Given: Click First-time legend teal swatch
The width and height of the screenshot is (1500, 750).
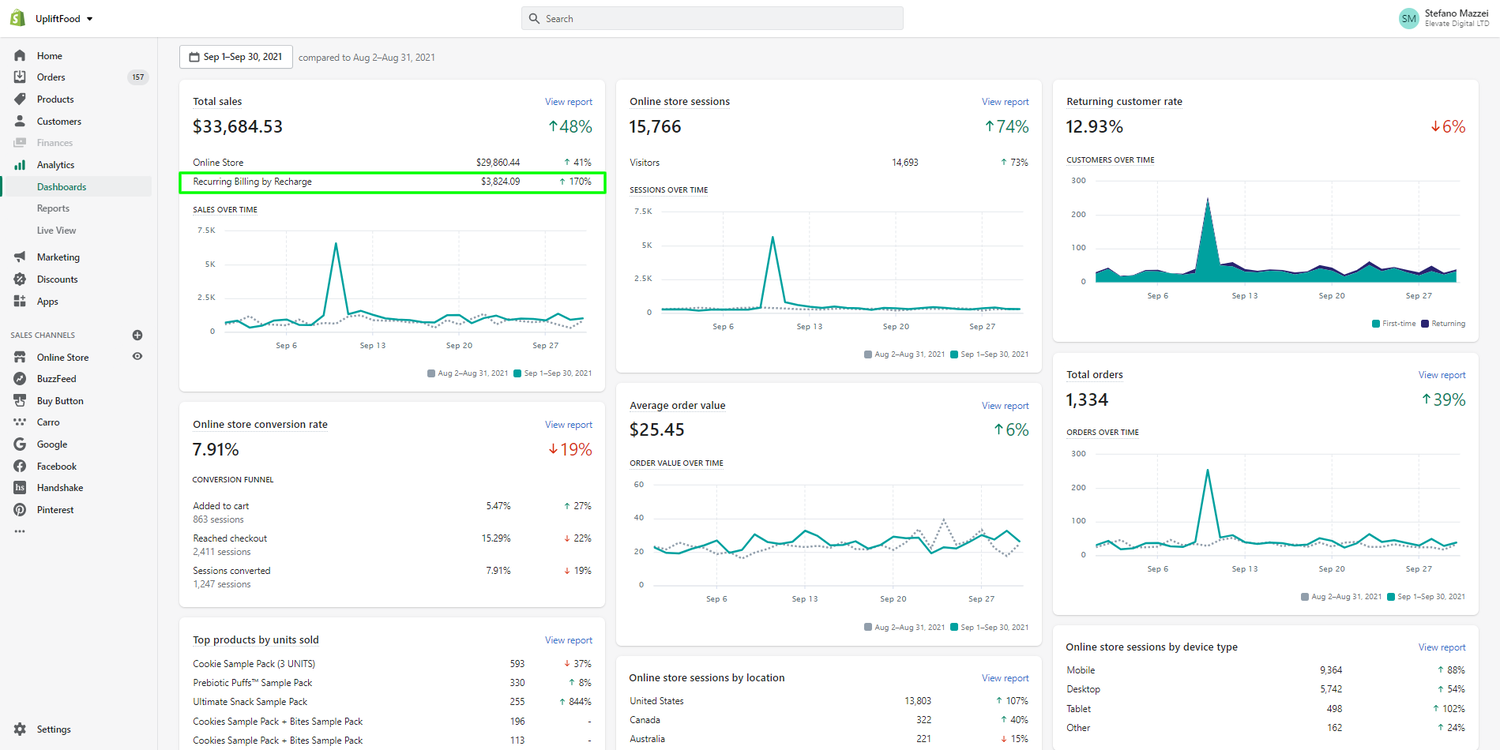Looking at the screenshot, I should click(1376, 324).
